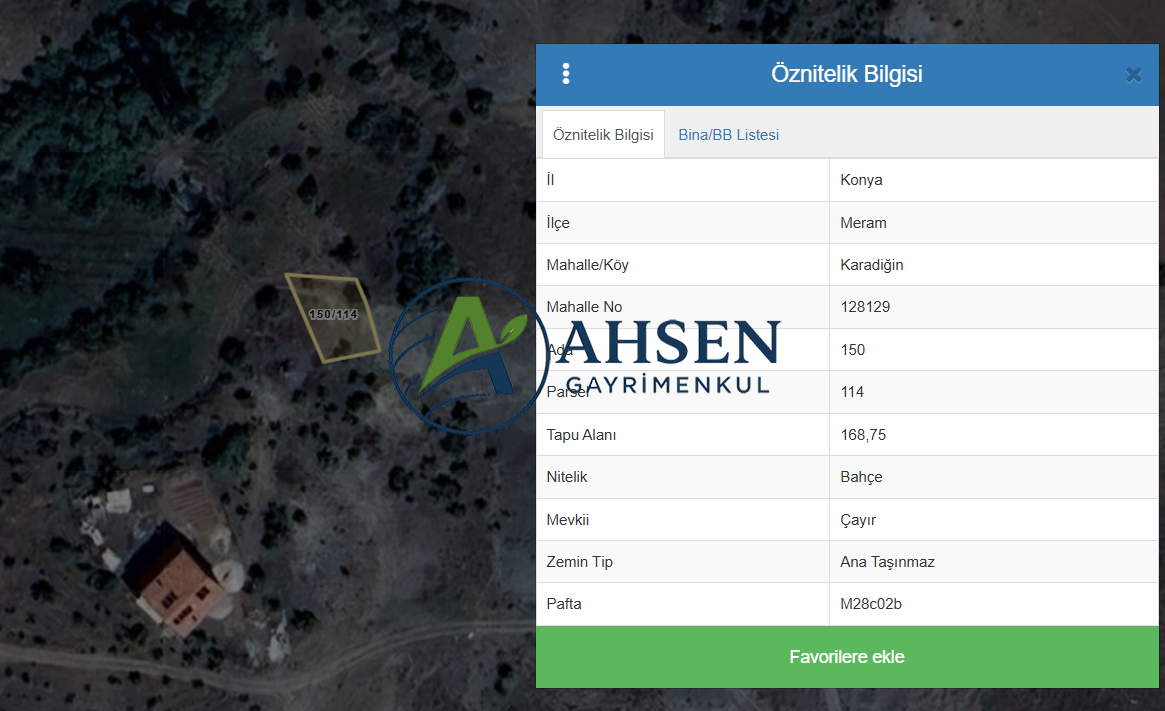The width and height of the screenshot is (1165, 711).
Task: Click the 150/114 parcel on the map
Action: click(333, 316)
